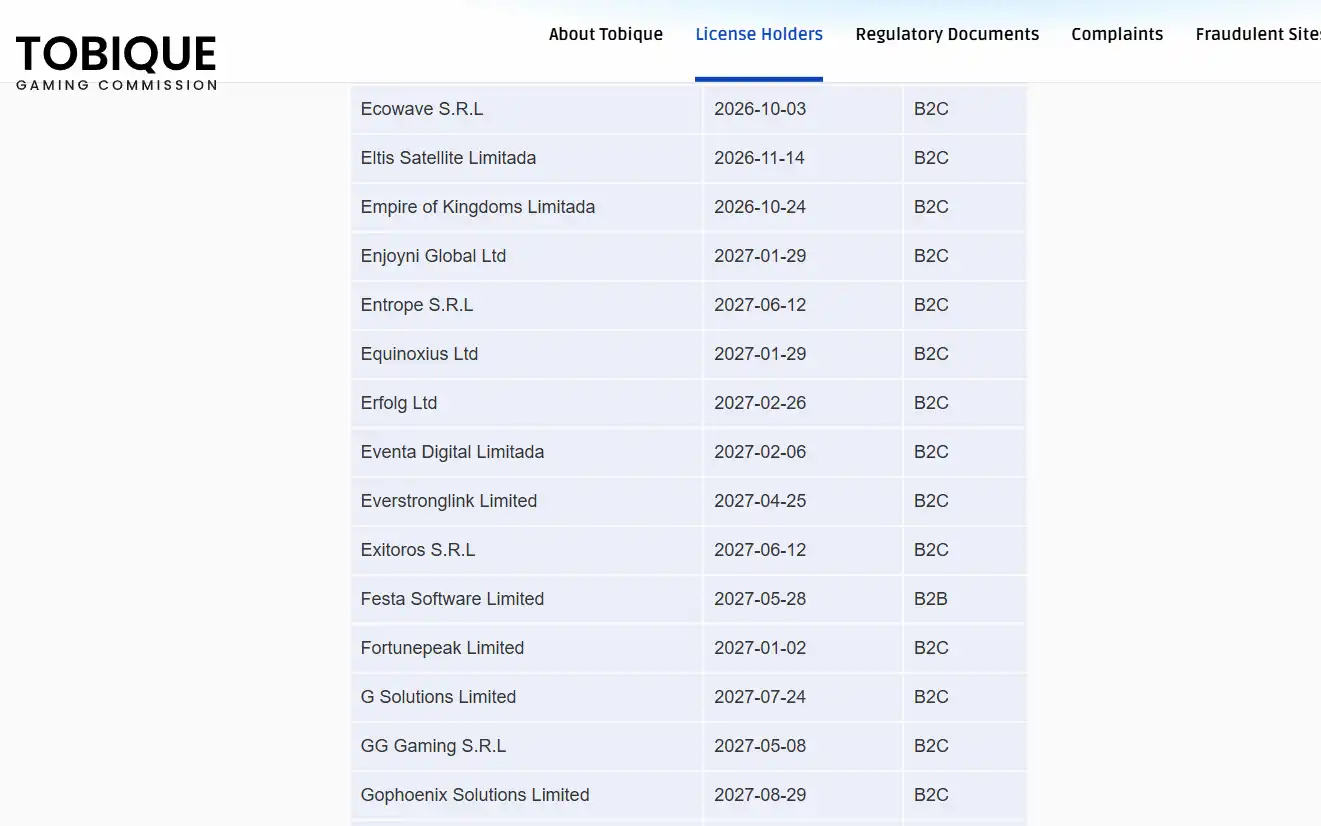This screenshot has height=826, width=1321.
Task: Click B2C in Fortunepeak Limited row
Action: pos(931,648)
